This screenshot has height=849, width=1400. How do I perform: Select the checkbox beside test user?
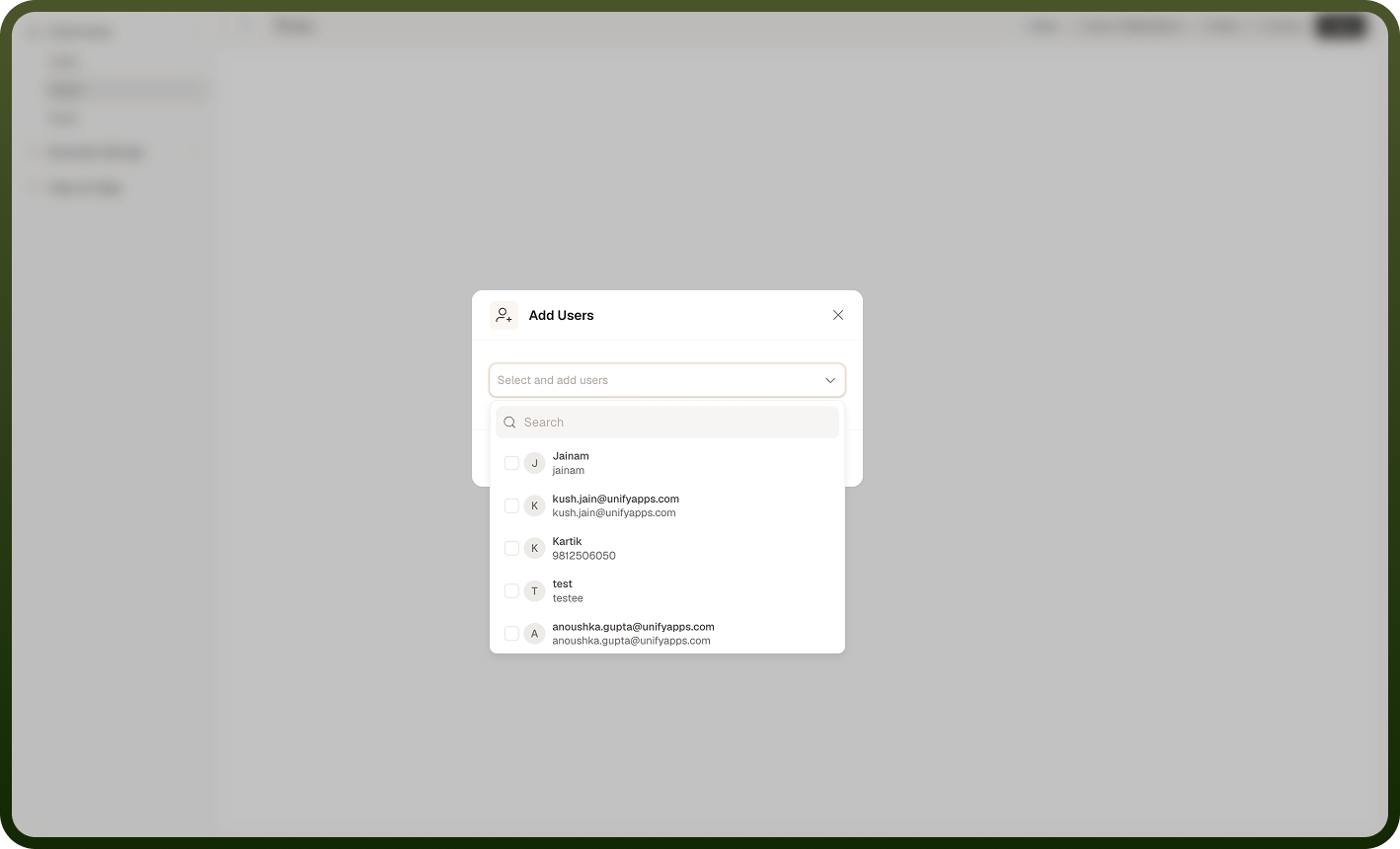511,590
